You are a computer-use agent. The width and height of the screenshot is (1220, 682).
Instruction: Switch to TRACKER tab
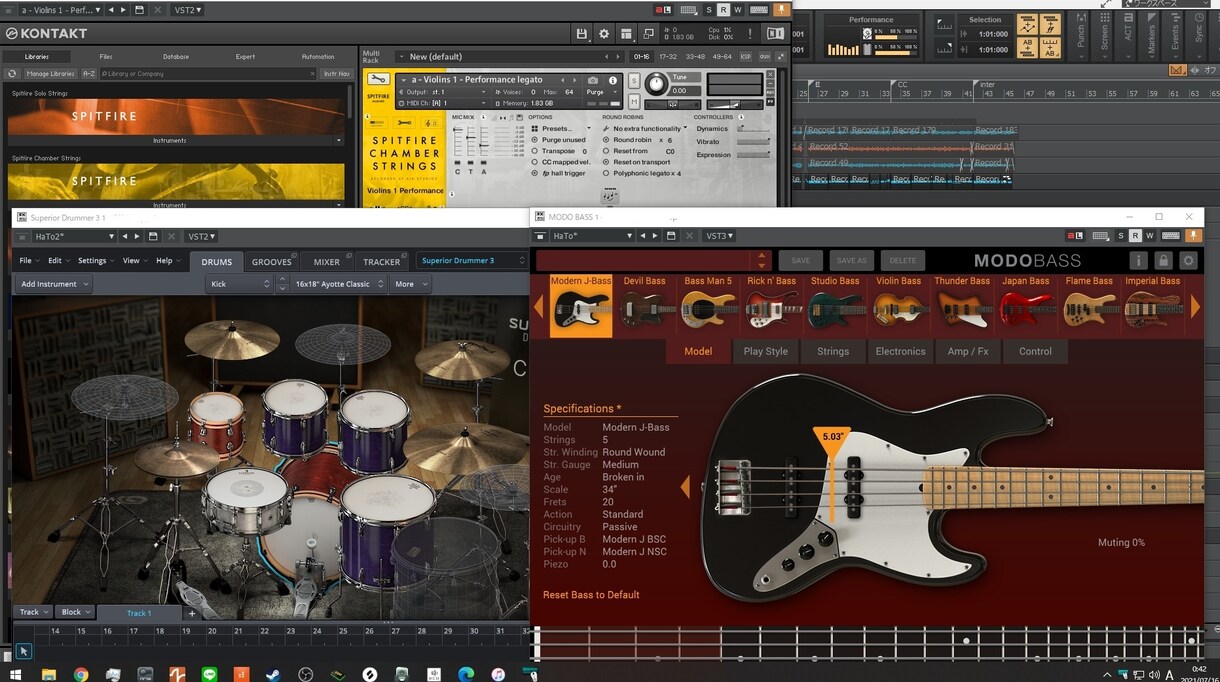[381, 262]
